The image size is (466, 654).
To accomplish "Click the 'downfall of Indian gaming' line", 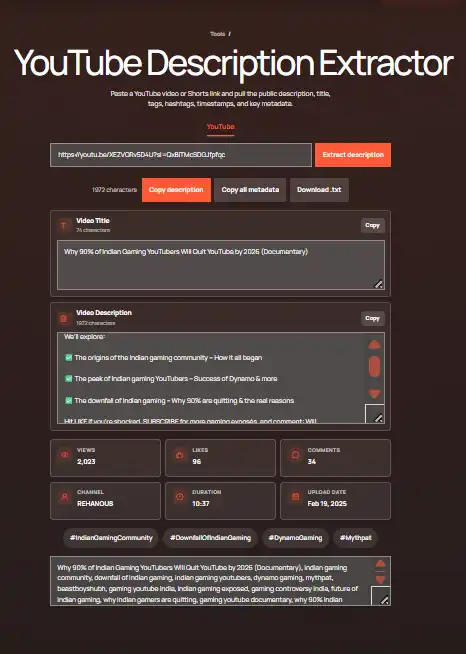I will click(x=180, y=400).
